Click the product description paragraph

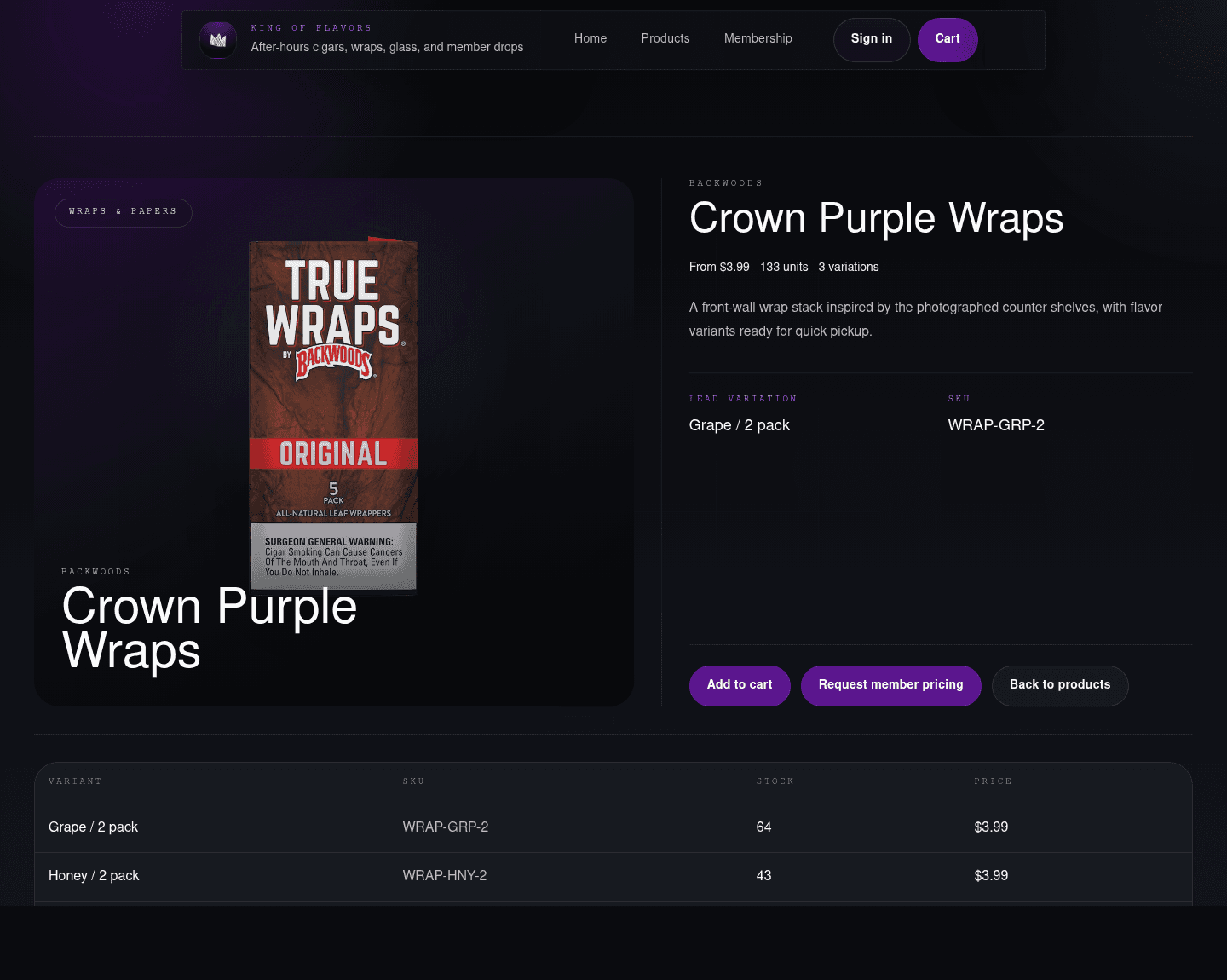pyautogui.click(x=925, y=319)
